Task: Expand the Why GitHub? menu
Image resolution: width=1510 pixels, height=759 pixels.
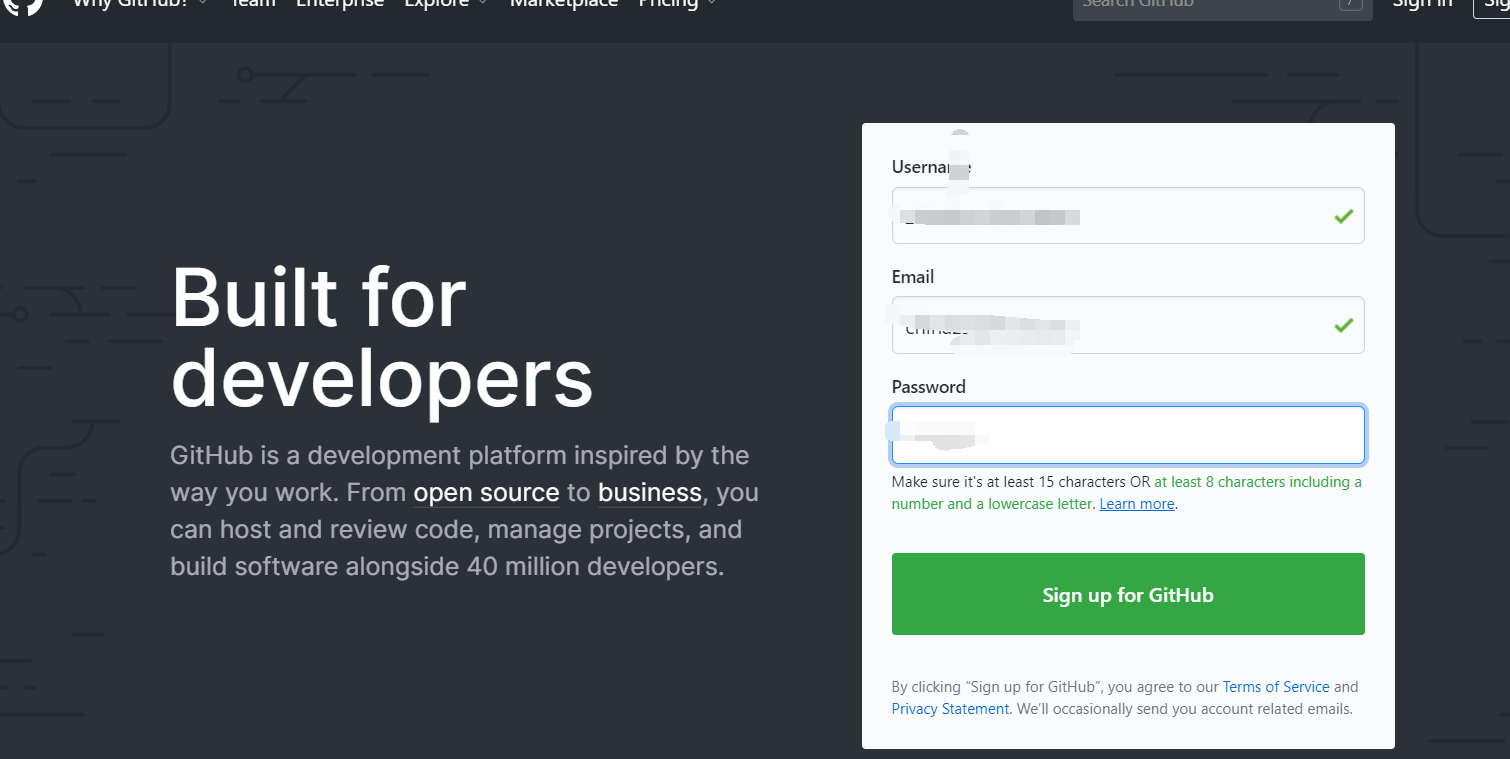Action: coord(140,3)
